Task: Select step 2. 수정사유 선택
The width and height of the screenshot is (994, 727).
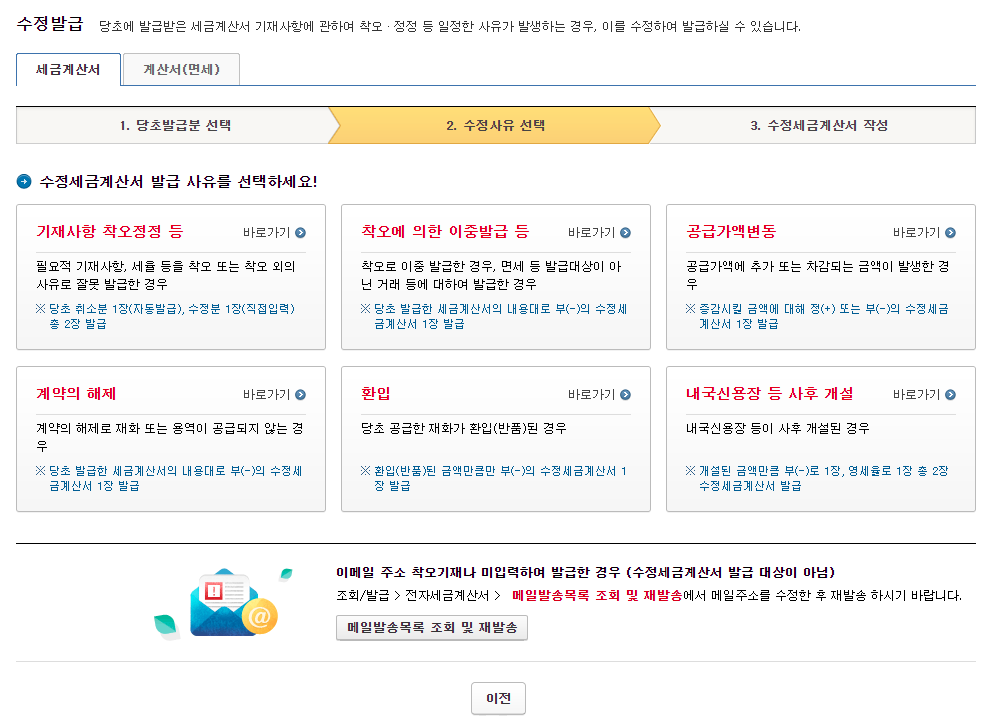Action: tap(495, 125)
